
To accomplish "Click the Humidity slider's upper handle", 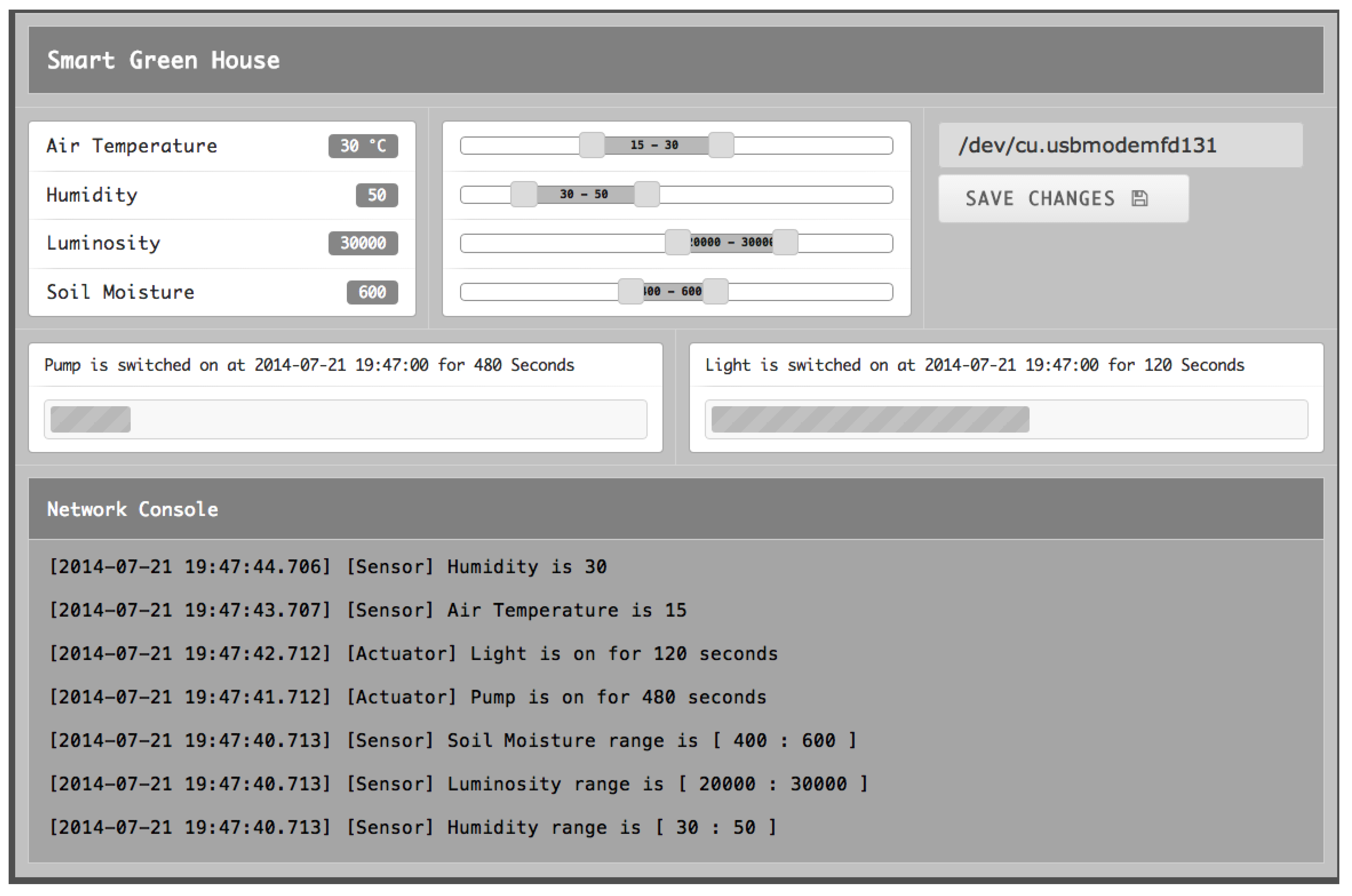I will [x=647, y=194].
